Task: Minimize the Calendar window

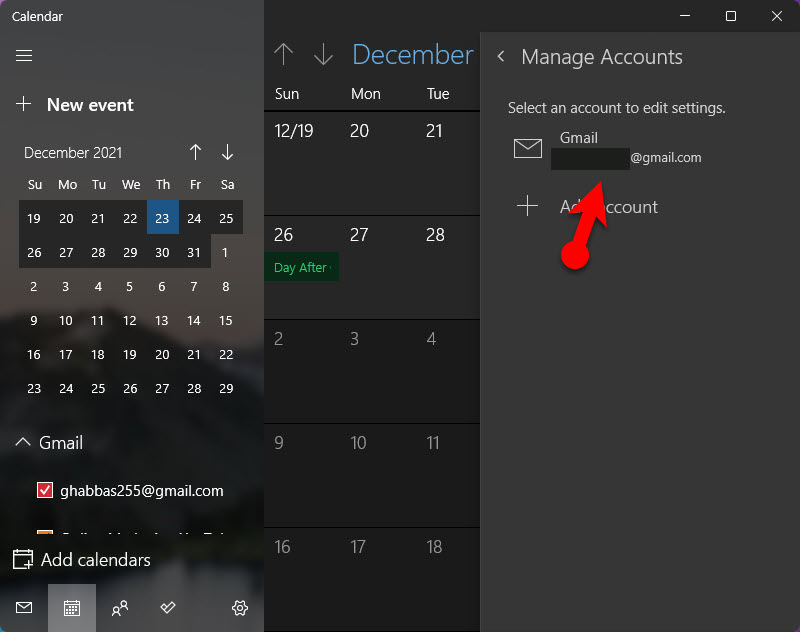Action: (685, 16)
